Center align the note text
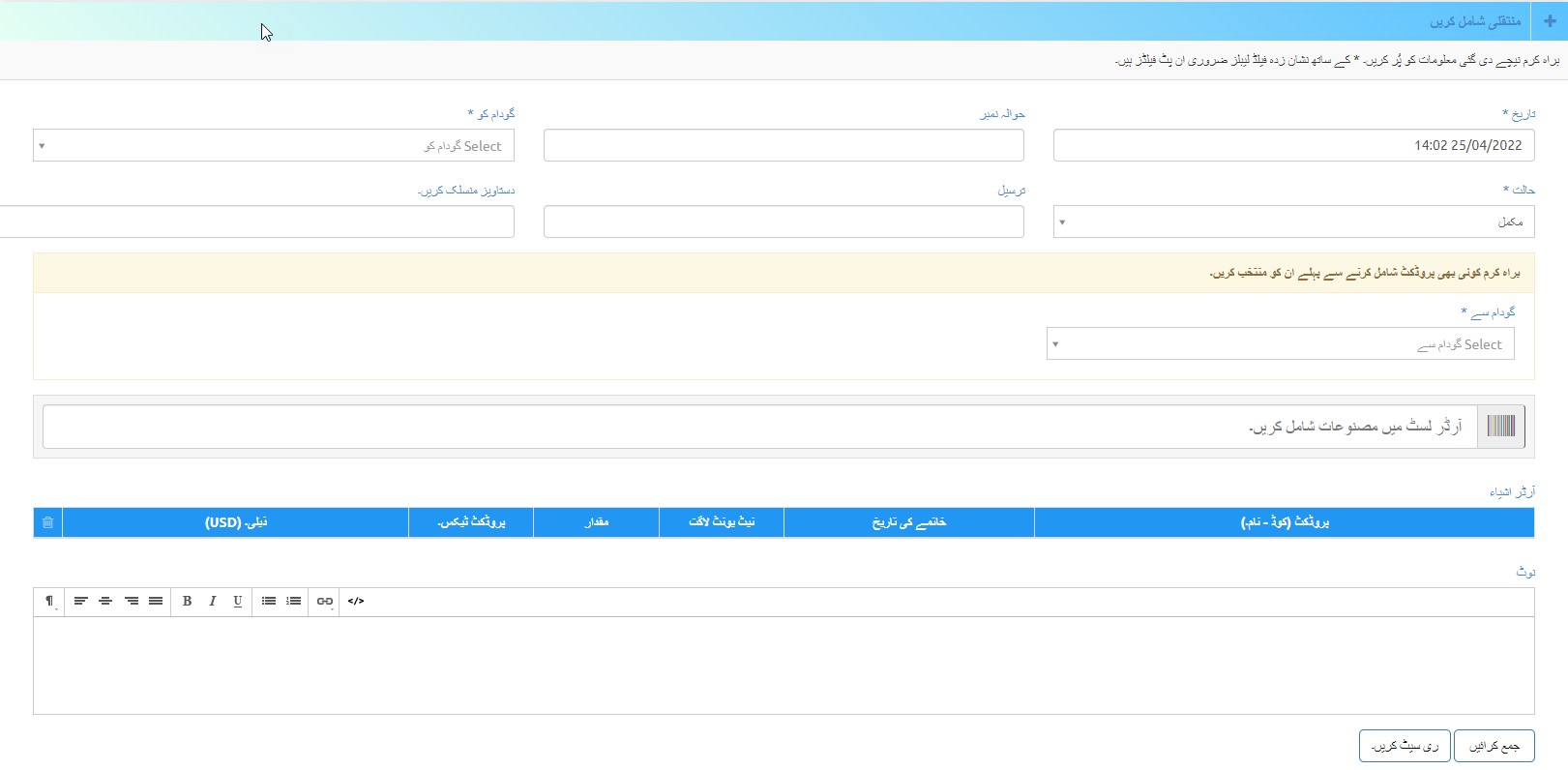 click(x=105, y=602)
